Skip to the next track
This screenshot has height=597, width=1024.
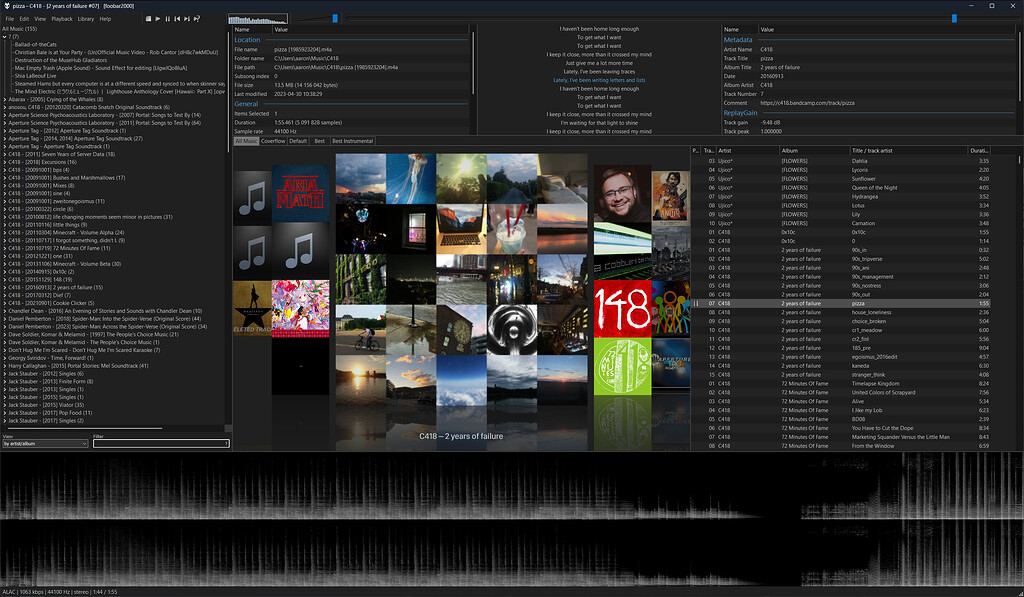coord(187,19)
